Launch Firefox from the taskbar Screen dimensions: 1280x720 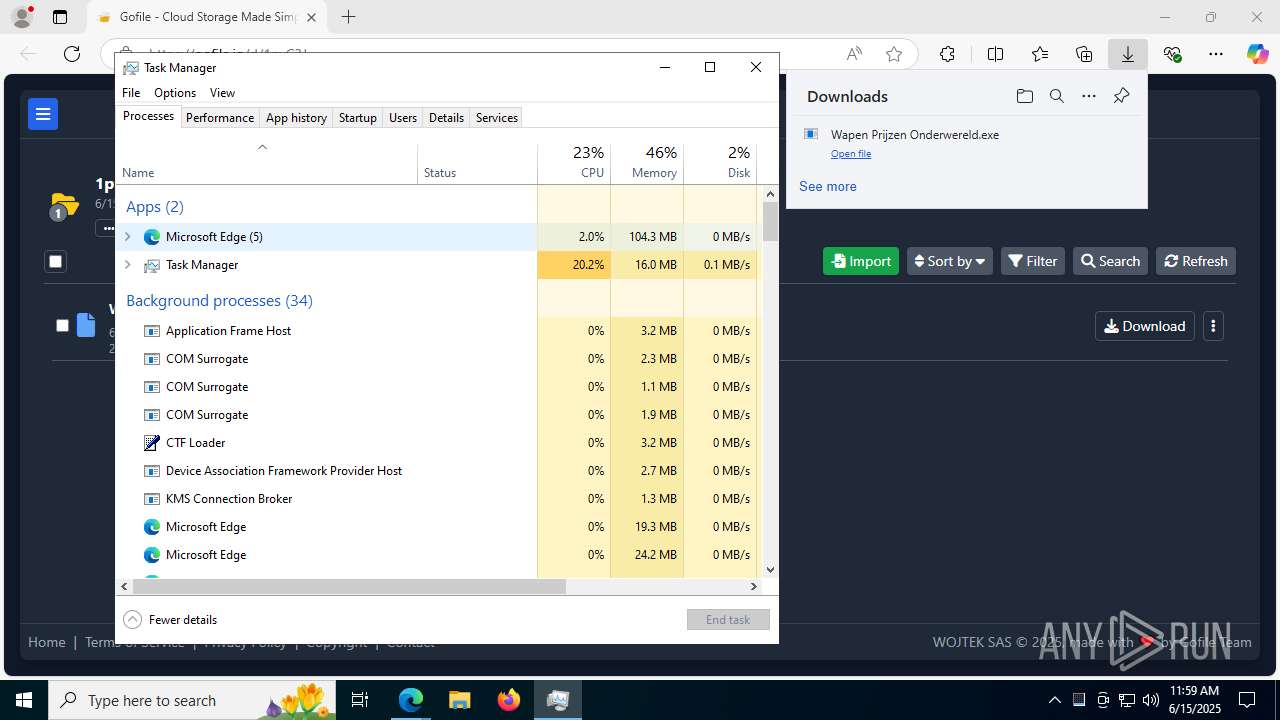(509, 700)
